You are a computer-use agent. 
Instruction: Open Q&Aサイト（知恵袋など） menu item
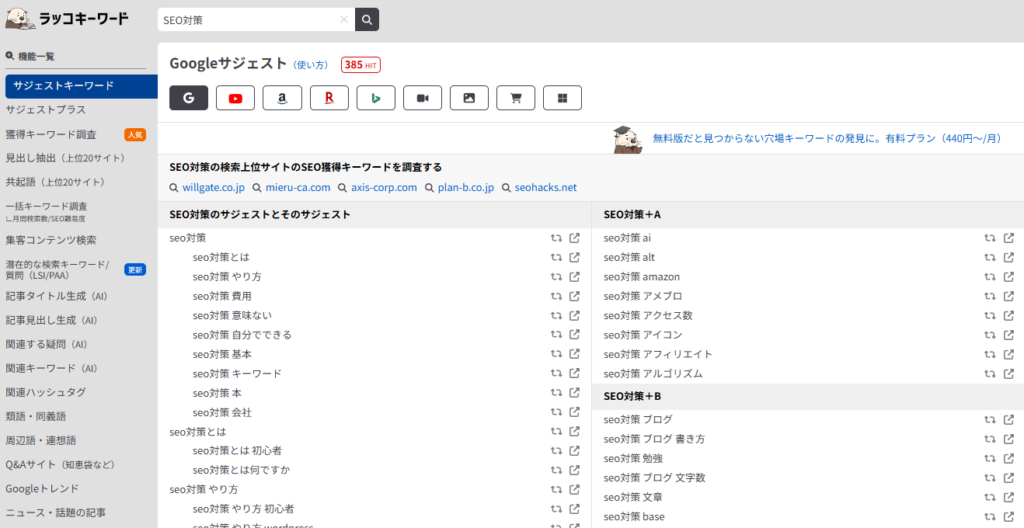point(60,465)
